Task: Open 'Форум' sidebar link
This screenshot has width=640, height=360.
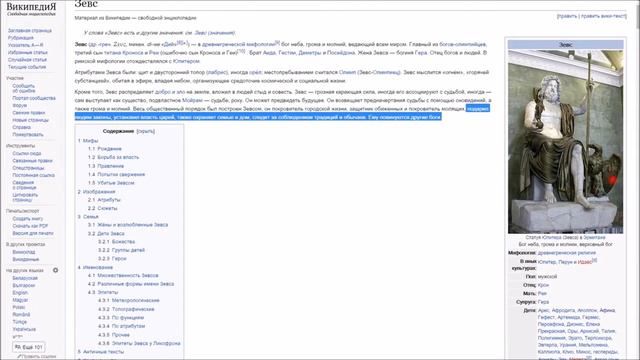Action: tap(20, 105)
